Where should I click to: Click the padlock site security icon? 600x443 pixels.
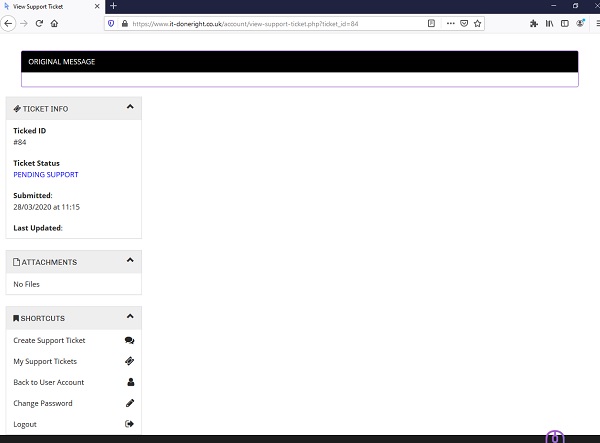click(124, 24)
